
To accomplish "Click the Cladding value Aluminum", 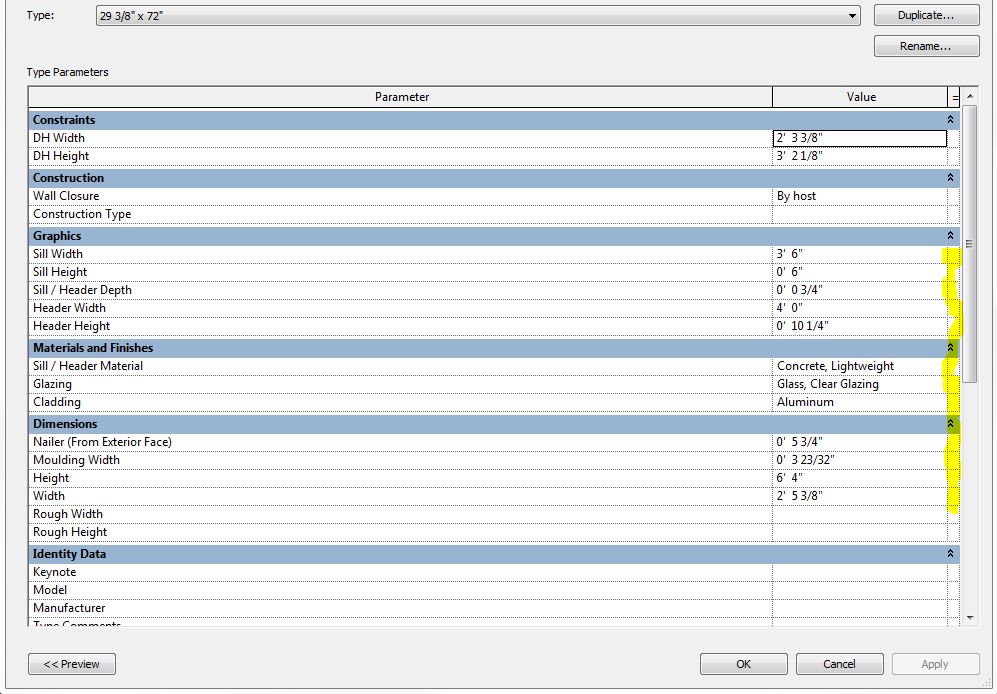I will tap(860, 402).
